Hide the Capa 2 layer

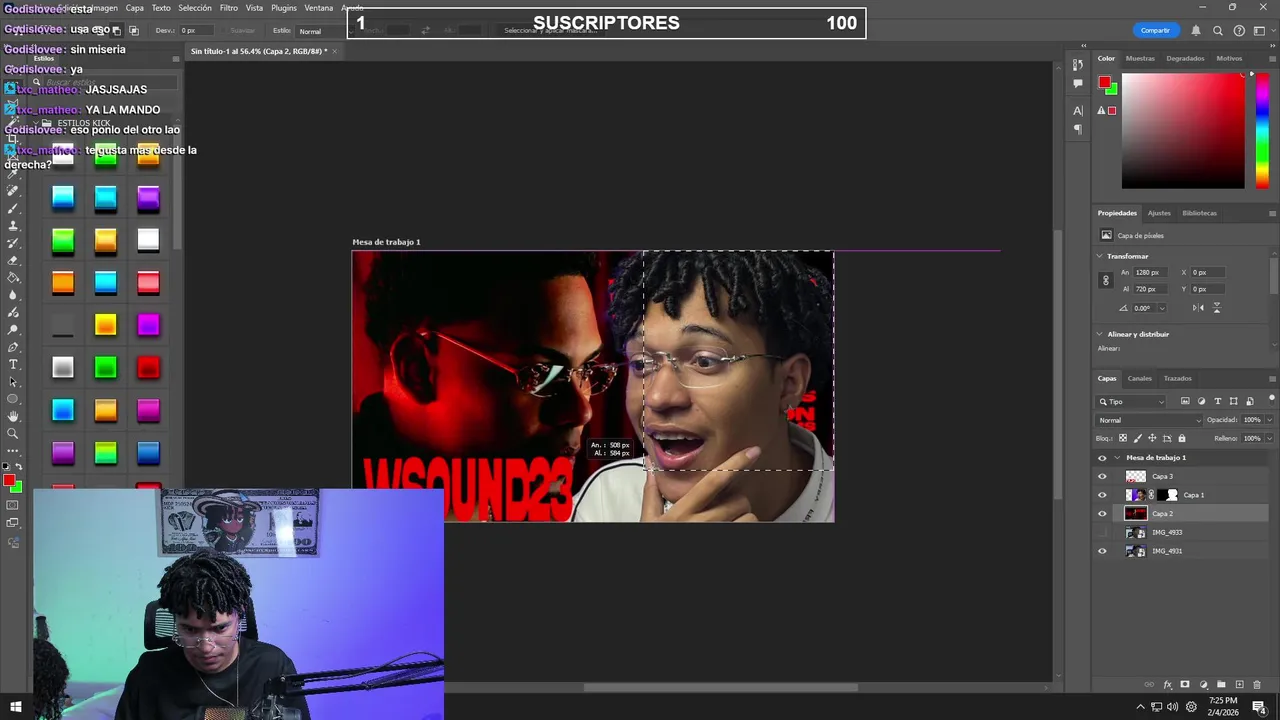click(1102, 514)
